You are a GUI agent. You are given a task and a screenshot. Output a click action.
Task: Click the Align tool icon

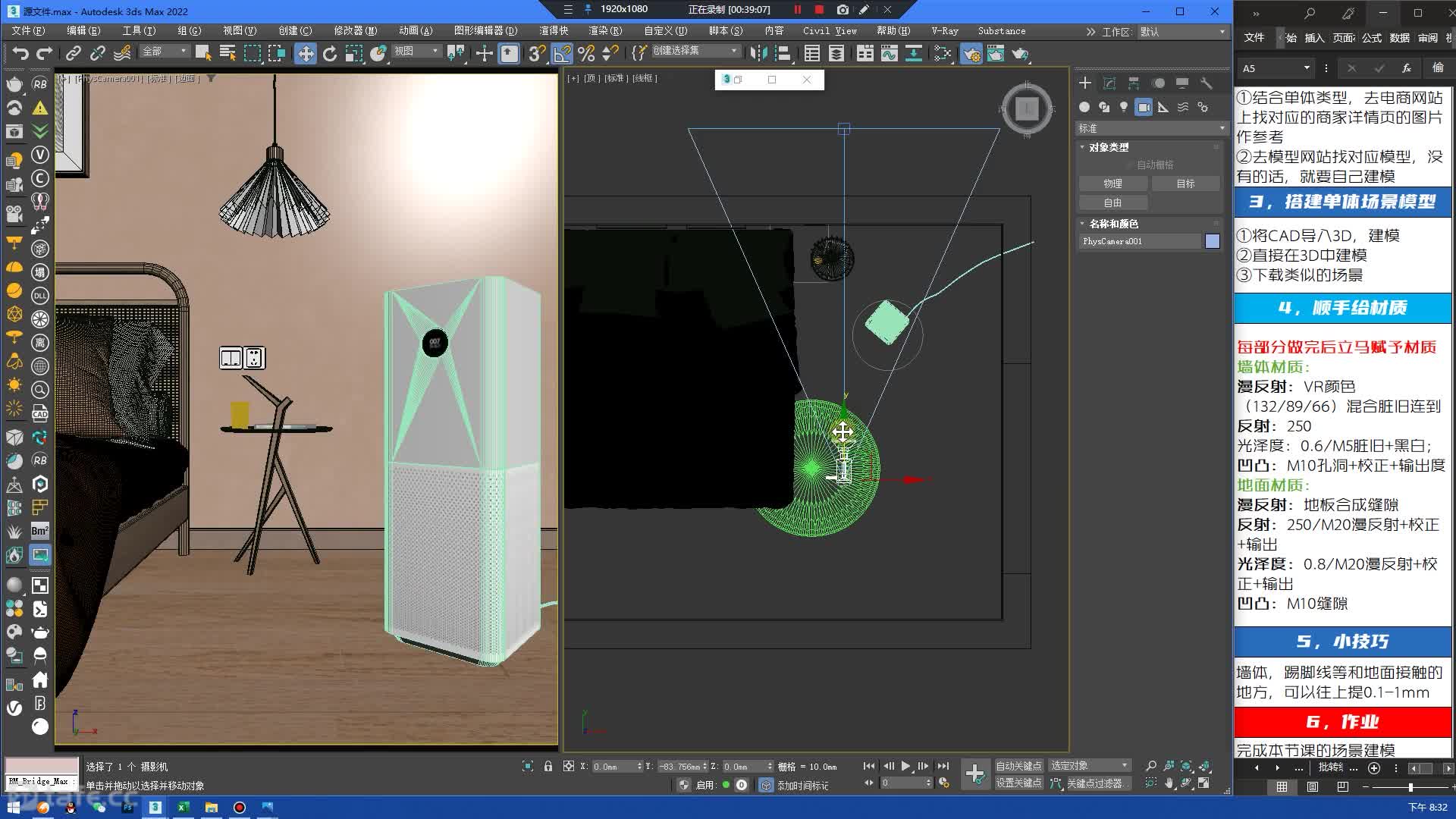(x=783, y=53)
